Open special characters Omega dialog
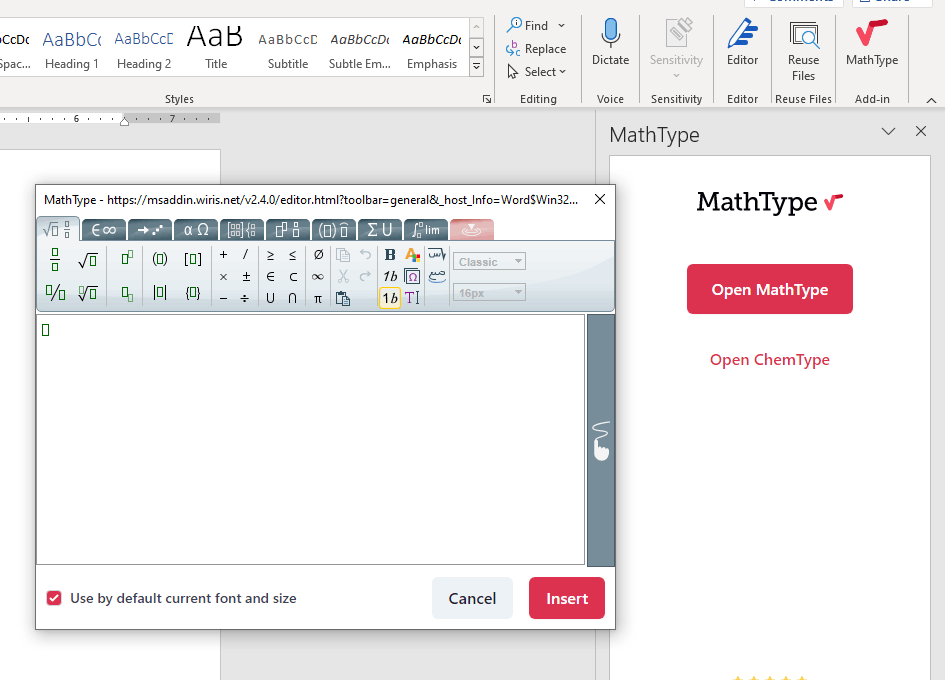The image size is (945, 680). 412,276
